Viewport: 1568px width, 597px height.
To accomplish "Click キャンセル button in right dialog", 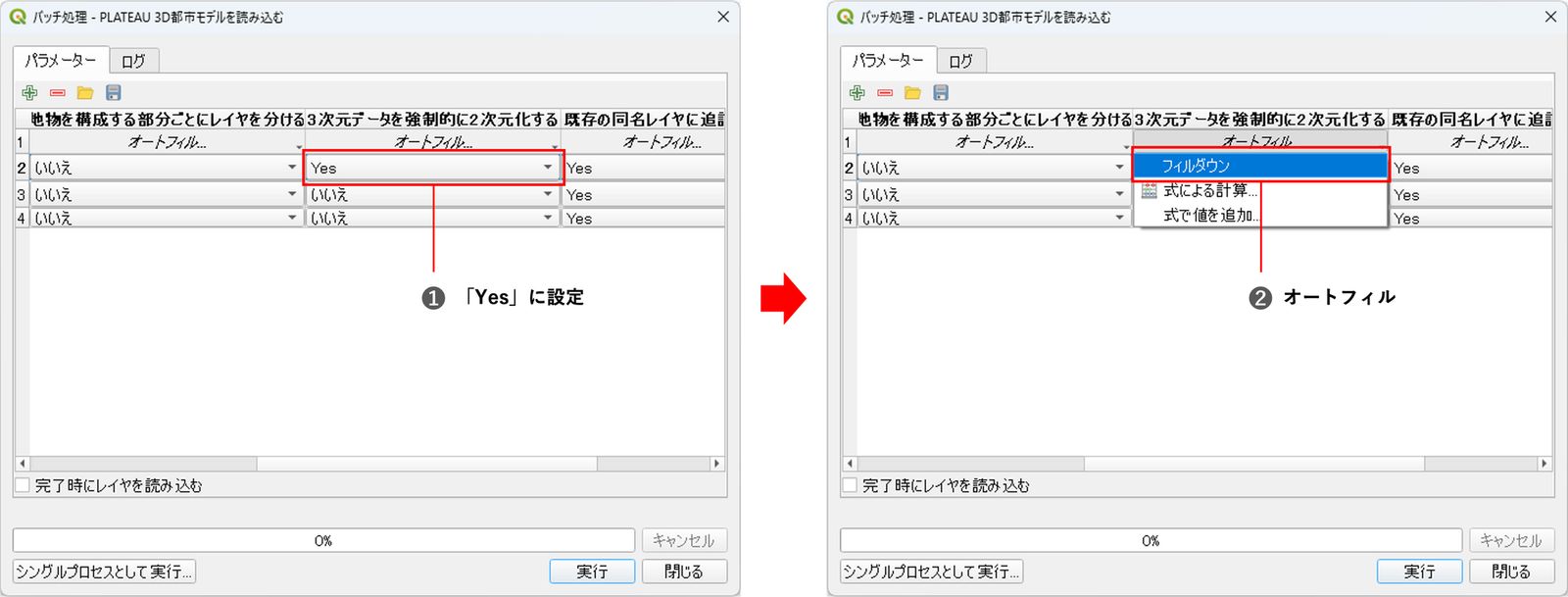I will pyautogui.click(x=1511, y=540).
